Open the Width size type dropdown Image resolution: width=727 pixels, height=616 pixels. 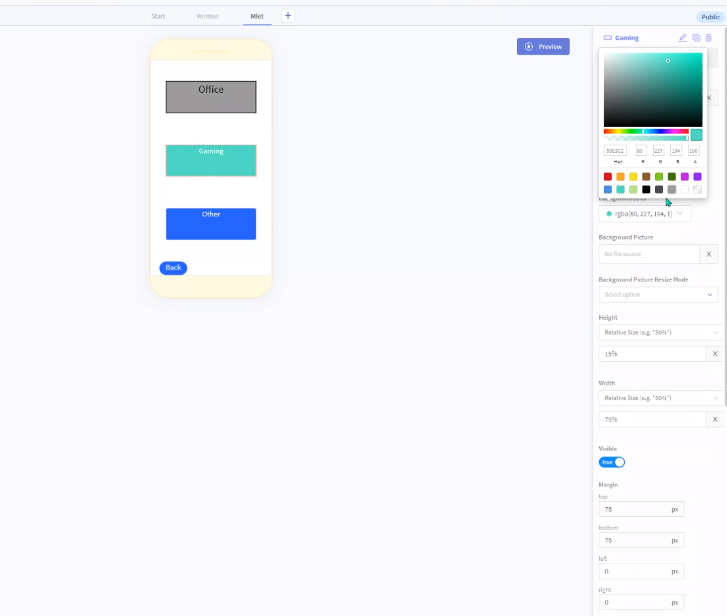pos(660,398)
